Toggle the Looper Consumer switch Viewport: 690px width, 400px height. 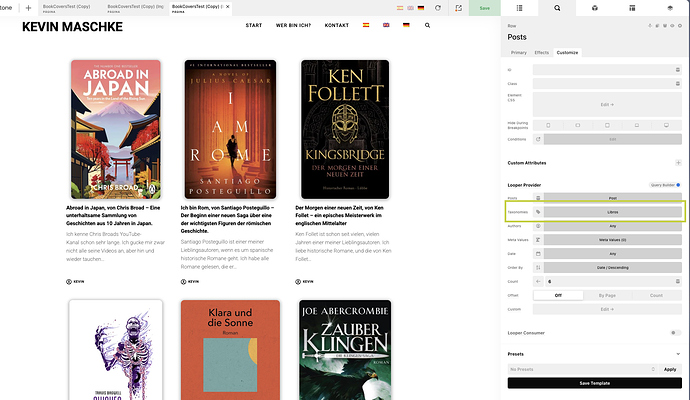tap(675, 332)
